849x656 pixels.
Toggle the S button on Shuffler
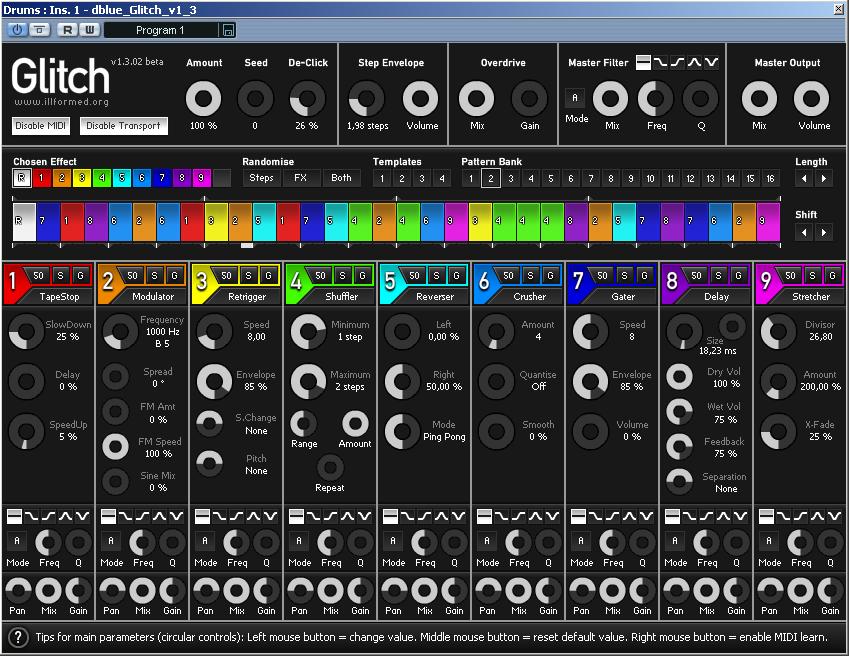(x=342, y=275)
